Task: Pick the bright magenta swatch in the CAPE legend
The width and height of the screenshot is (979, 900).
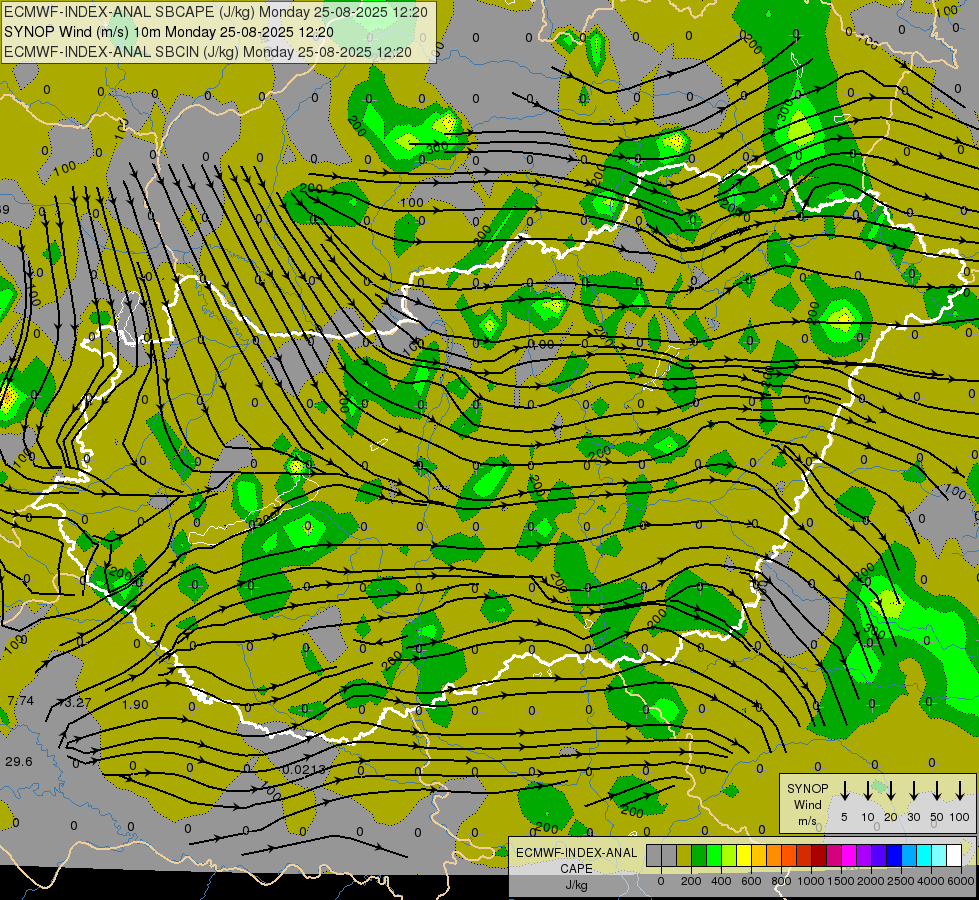Action: coord(849,855)
